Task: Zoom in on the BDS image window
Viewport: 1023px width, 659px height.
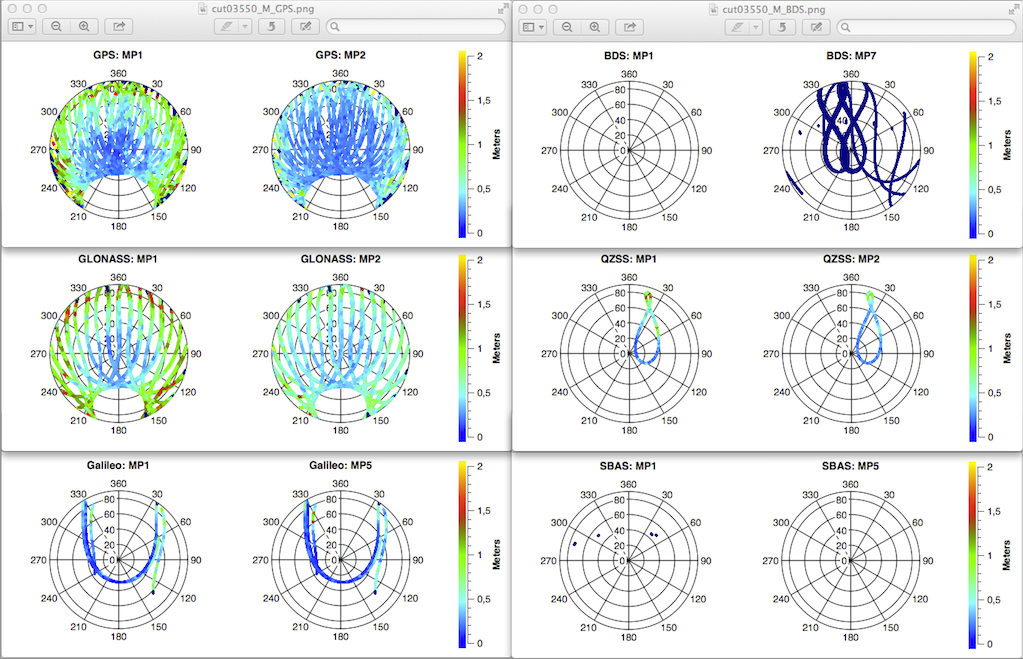Action: (595, 27)
